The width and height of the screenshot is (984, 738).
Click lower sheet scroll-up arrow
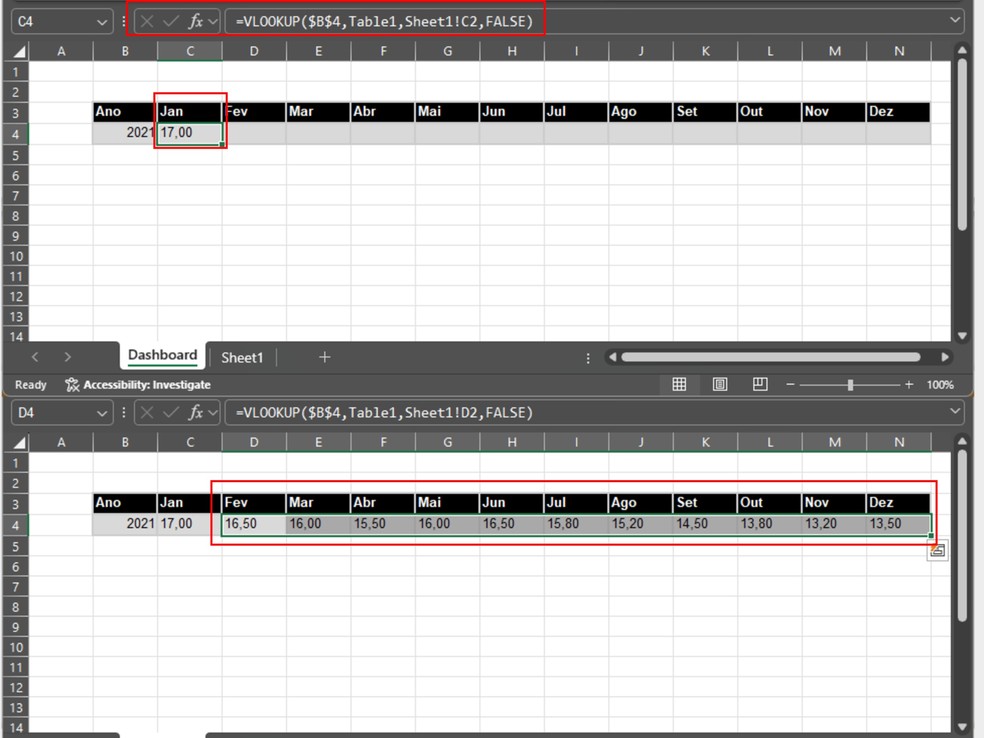pyautogui.click(x=962, y=441)
